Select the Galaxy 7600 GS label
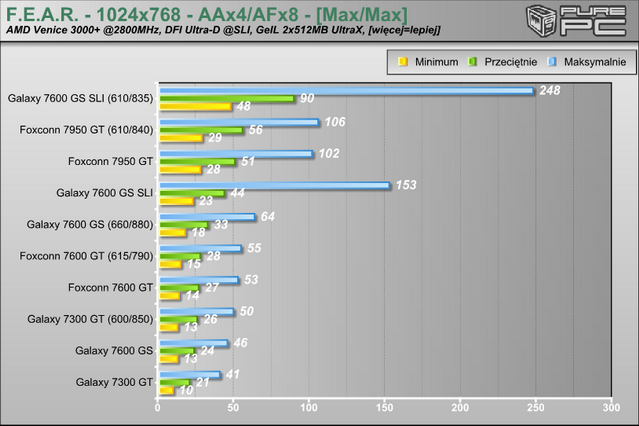 pyautogui.click(x=114, y=351)
